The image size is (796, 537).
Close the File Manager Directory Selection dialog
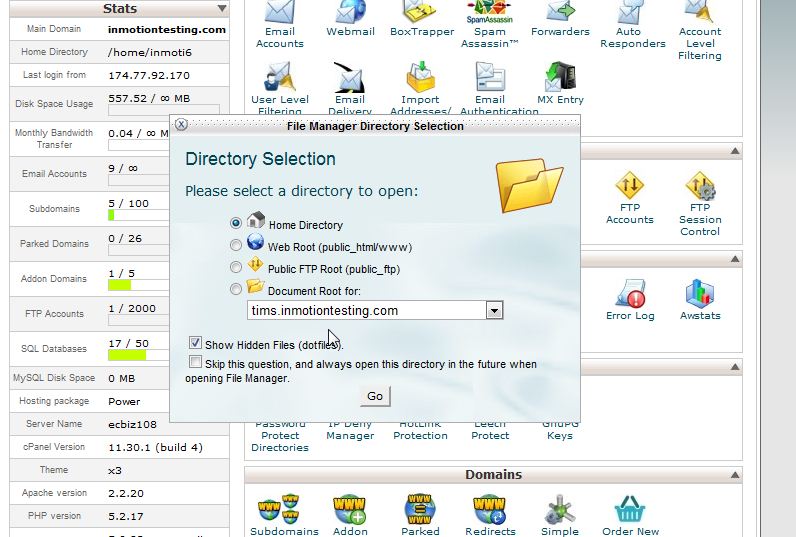[181, 125]
